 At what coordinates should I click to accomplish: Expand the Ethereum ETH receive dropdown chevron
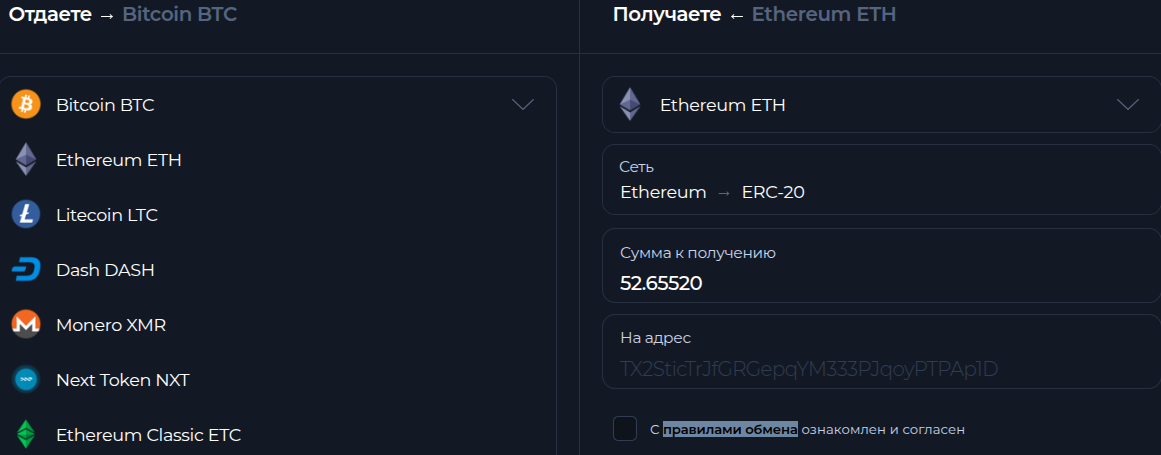(x=1128, y=105)
